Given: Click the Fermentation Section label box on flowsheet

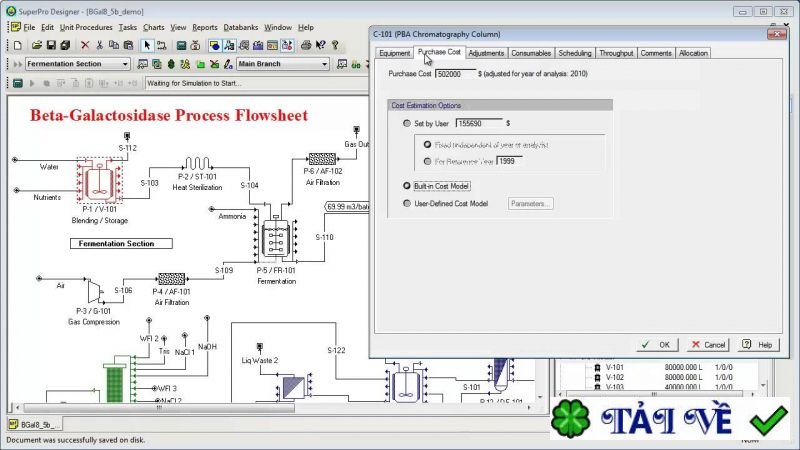Looking at the screenshot, I should (121, 244).
